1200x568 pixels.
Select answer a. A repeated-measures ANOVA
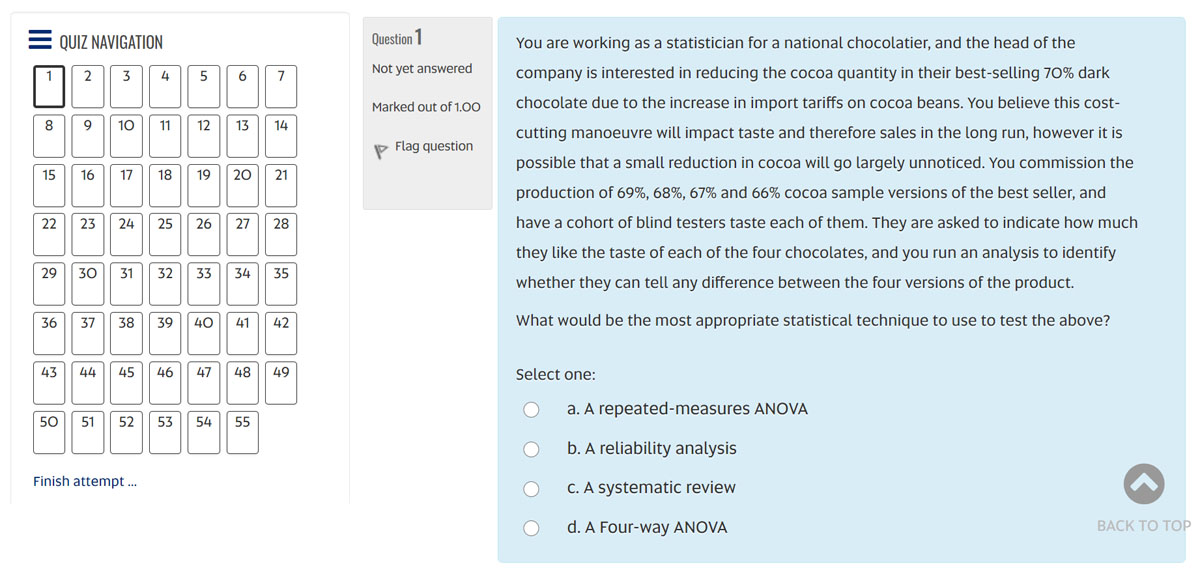click(532, 409)
